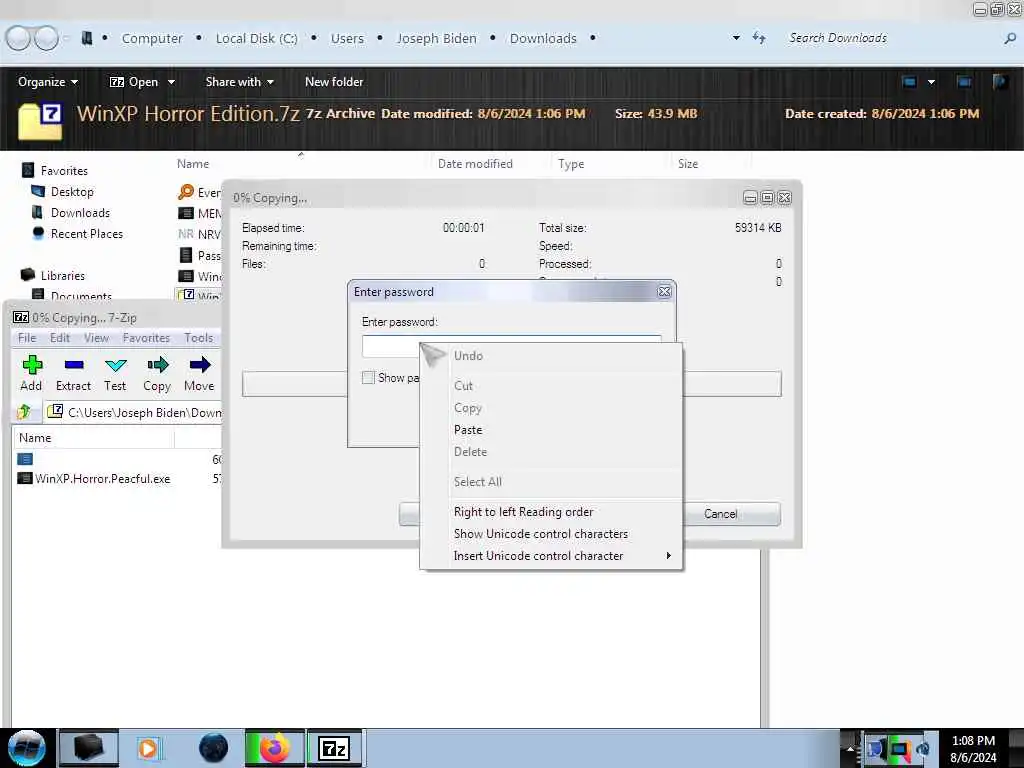Click the Test icon in 7-Zip
This screenshot has width=1024, height=768.
[x=116, y=365]
